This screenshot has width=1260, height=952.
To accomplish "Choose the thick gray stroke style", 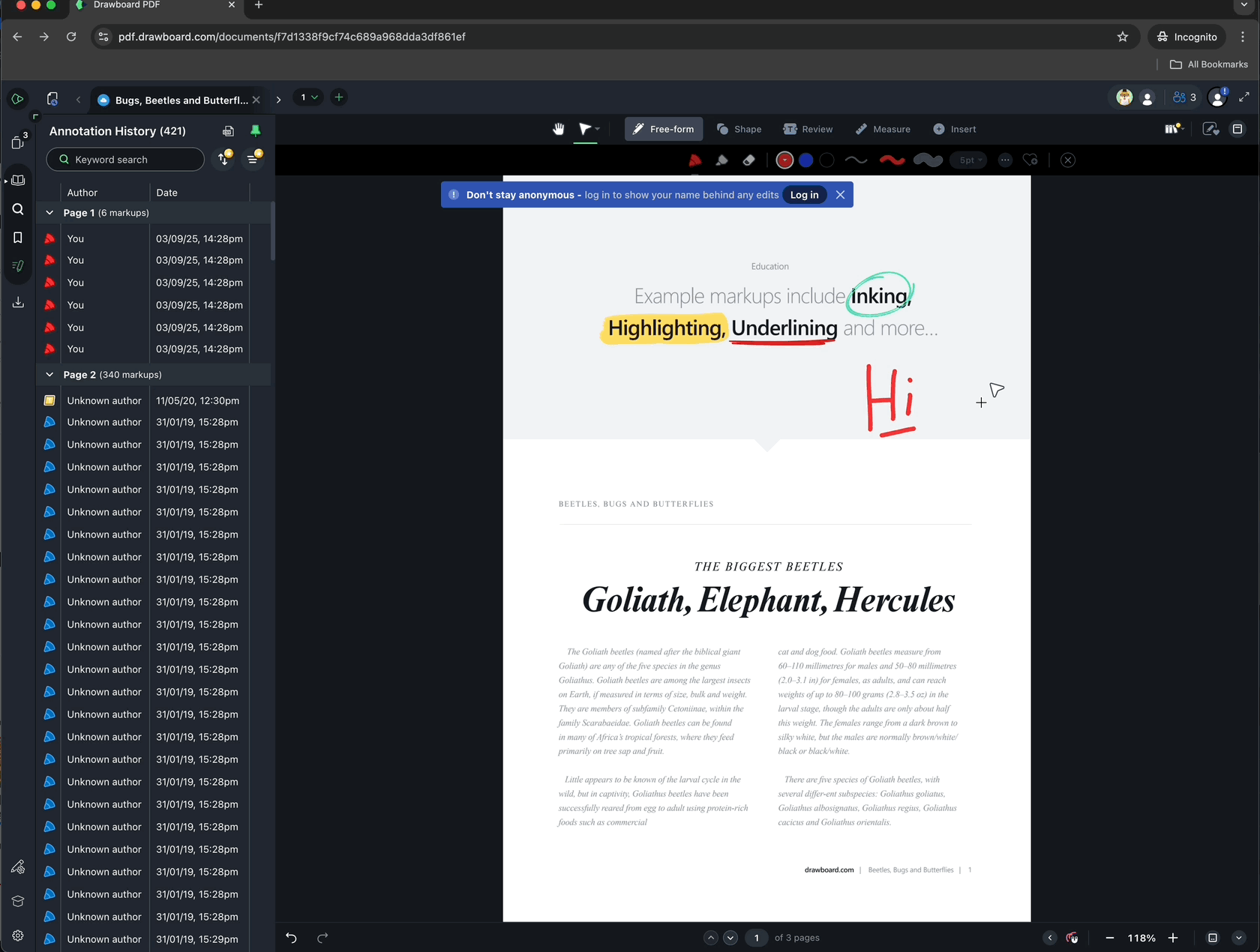I will [x=928, y=160].
